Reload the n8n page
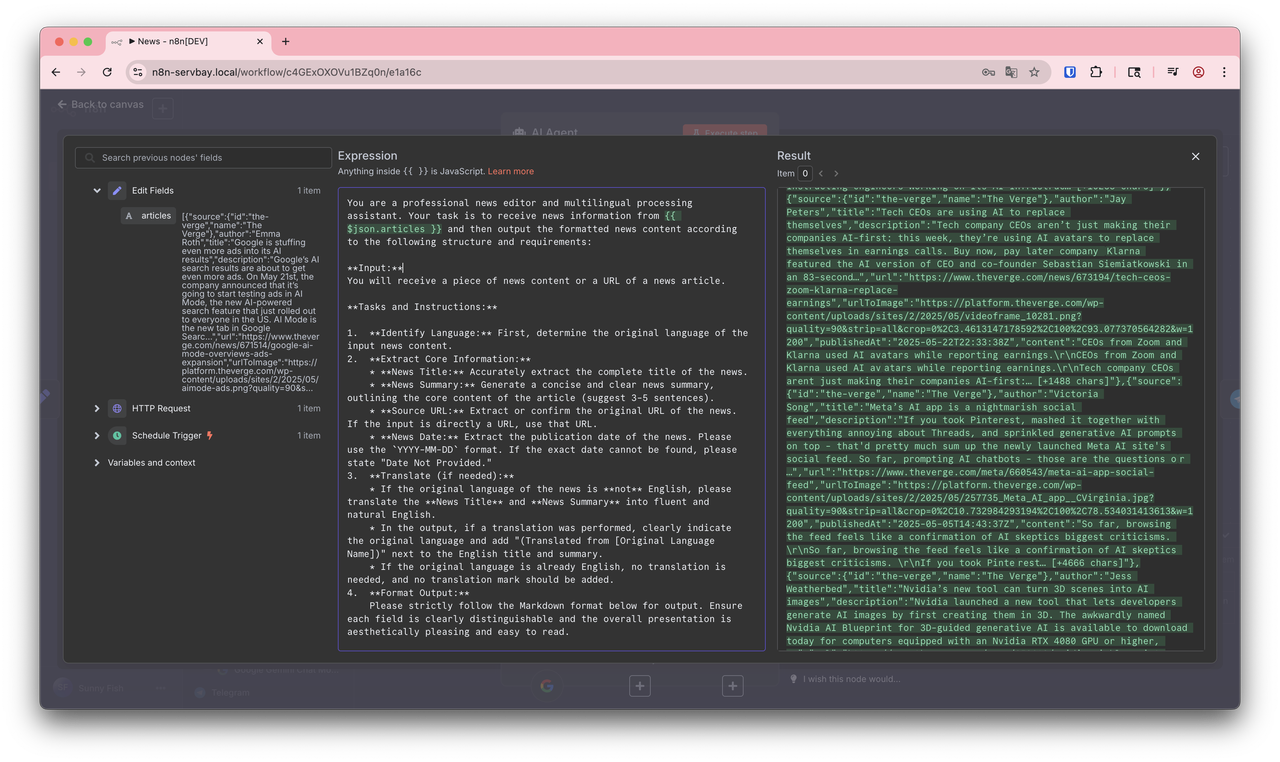 pos(107,72)
